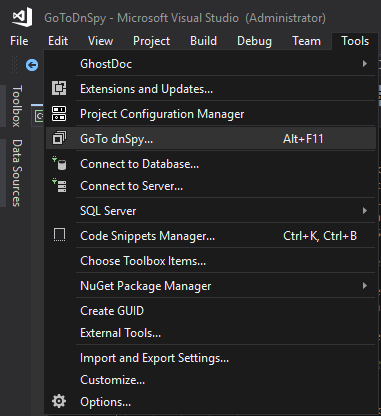Viewport: 381px width, 416px height.
Task: Open External Tools...
Action: 211,333
